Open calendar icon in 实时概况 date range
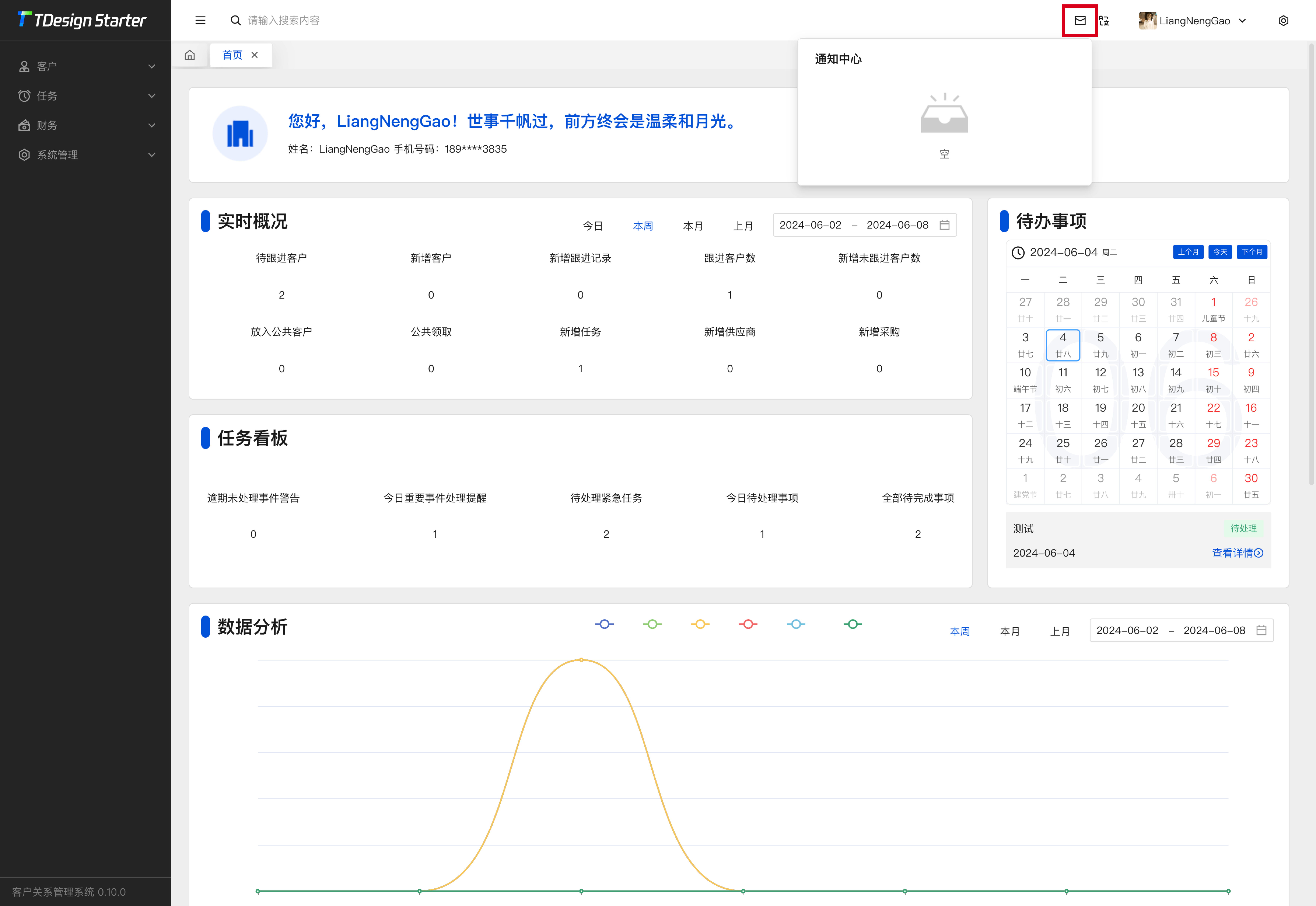Image resolution: width=1316 pixels, height=906 pixels. [x=944, y=225]
